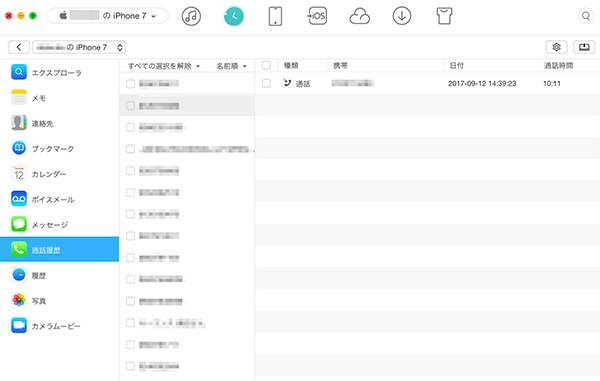Open the device manager phone icon

tap(275, 16)
